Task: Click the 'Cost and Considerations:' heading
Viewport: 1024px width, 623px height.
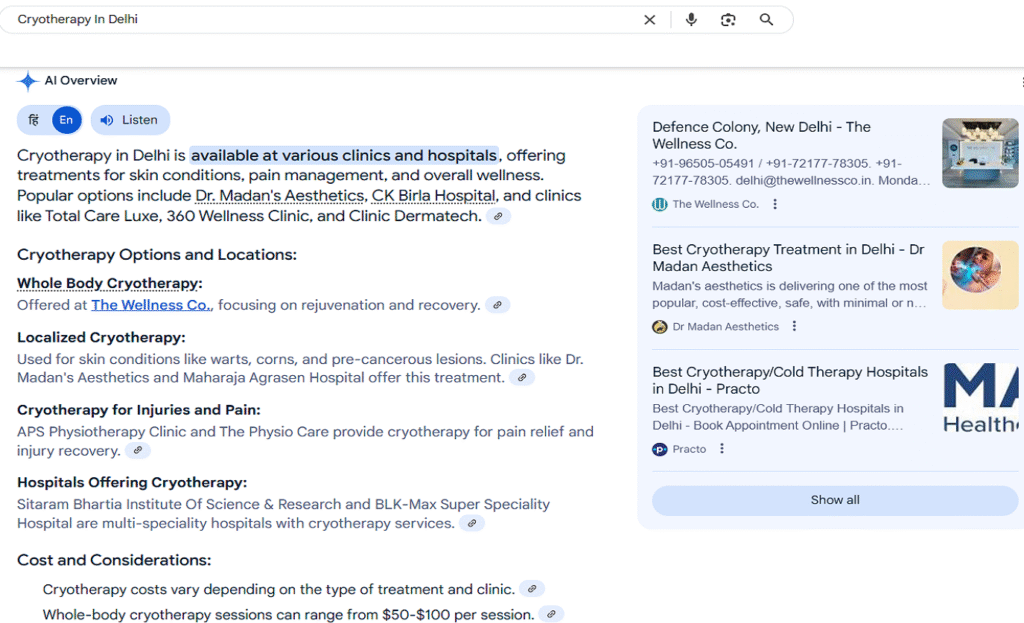Action: pyautogui.click(x=114, y=560)
